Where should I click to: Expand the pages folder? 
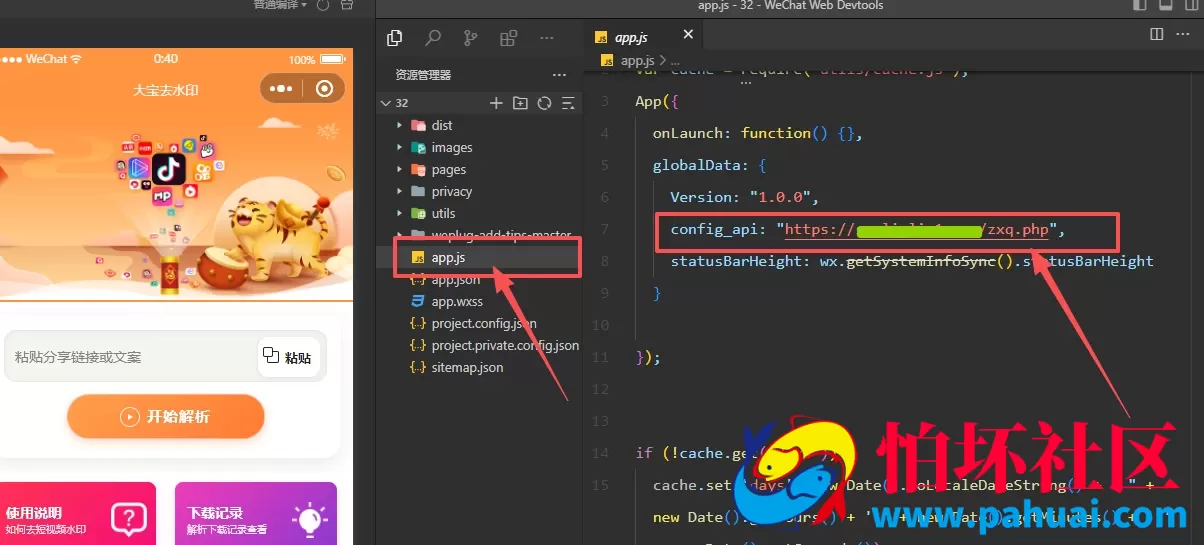point(400,169)
